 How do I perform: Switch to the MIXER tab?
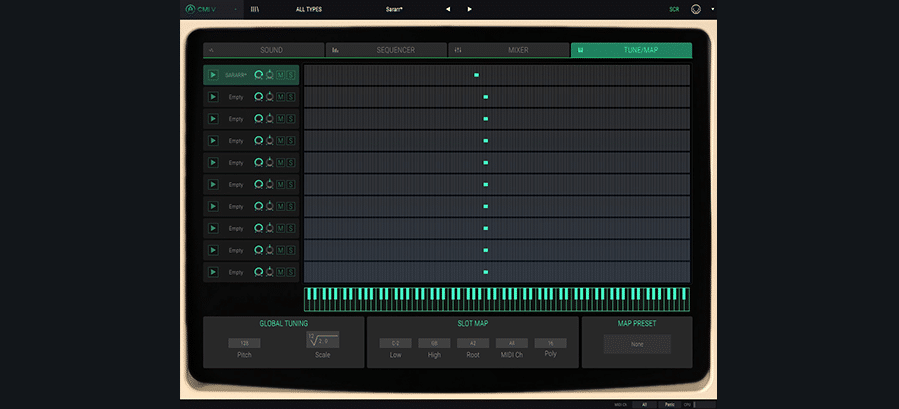coord(509,50)
